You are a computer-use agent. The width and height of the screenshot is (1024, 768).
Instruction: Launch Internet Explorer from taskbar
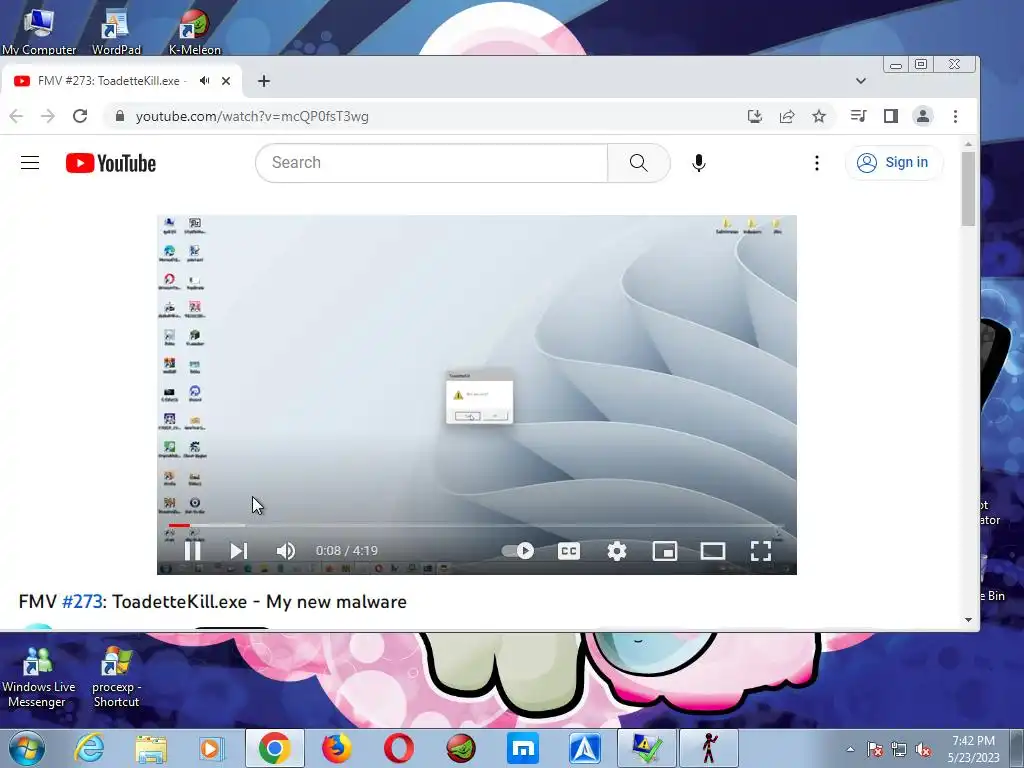[89, 748]
